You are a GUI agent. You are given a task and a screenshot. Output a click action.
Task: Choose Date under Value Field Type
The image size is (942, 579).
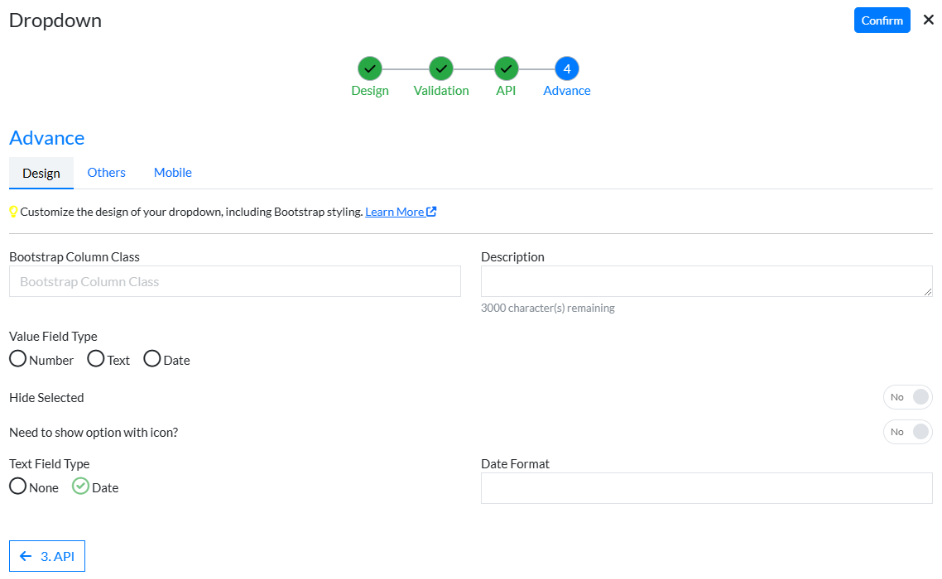[x=152, y=359]
